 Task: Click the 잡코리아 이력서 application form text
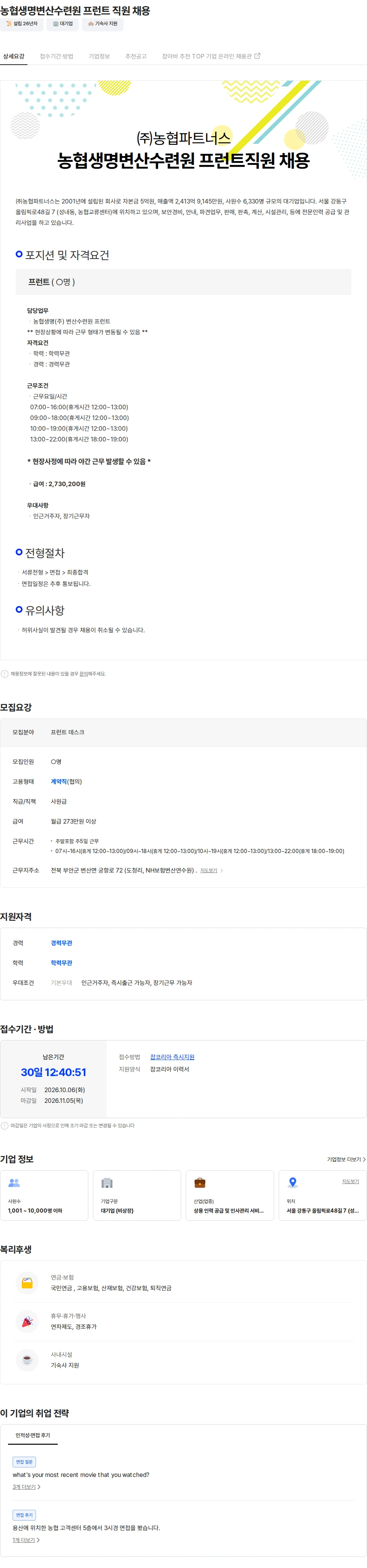170,1070
